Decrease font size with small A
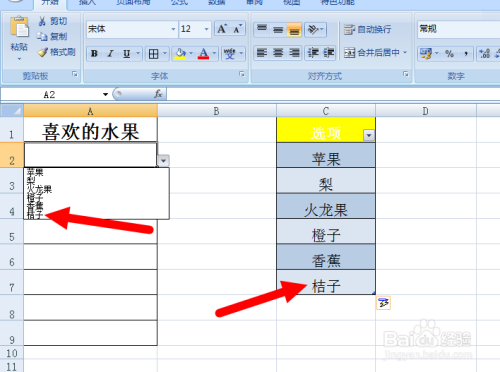 (237, 29)
